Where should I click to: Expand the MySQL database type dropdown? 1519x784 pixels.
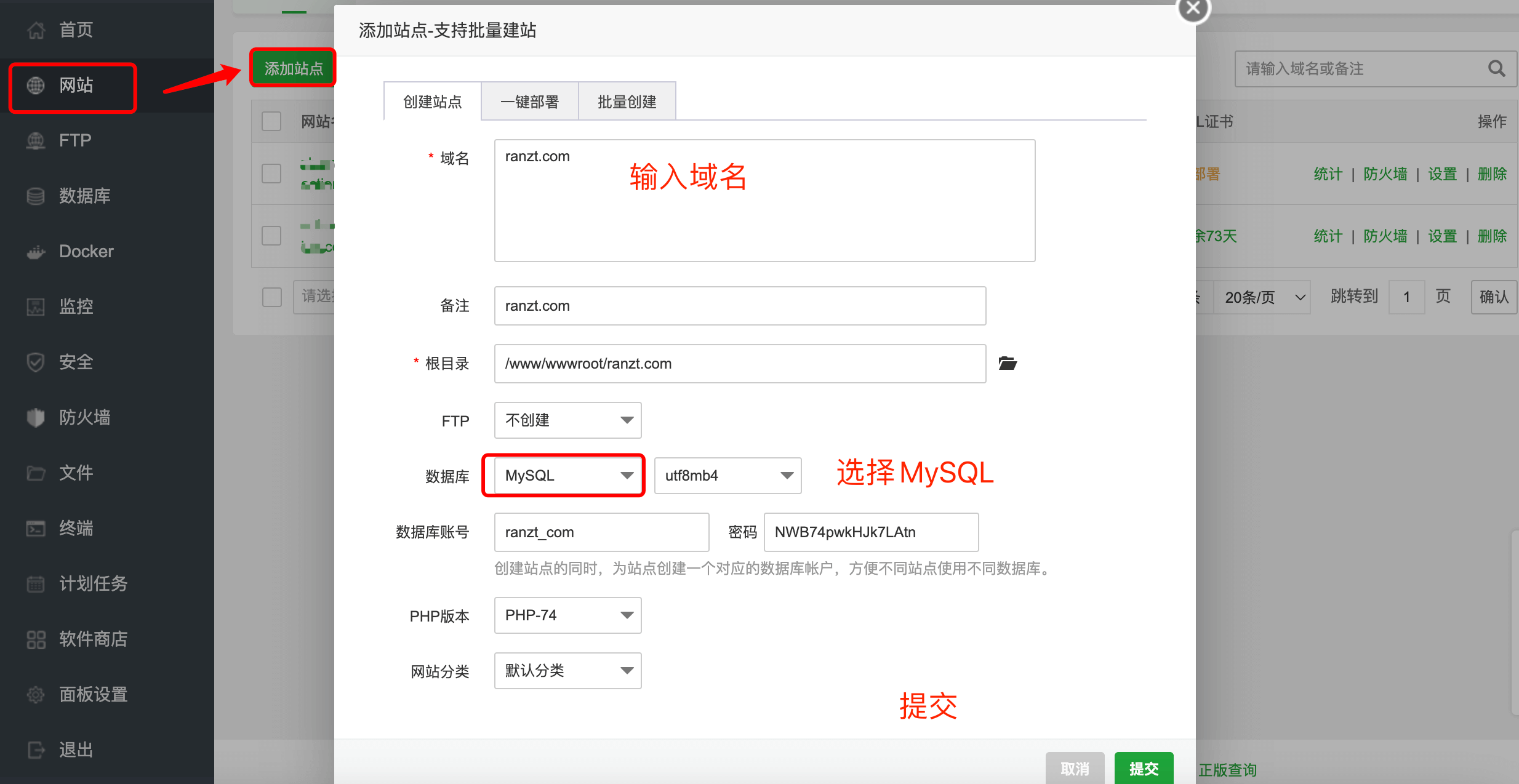[567, 476]
